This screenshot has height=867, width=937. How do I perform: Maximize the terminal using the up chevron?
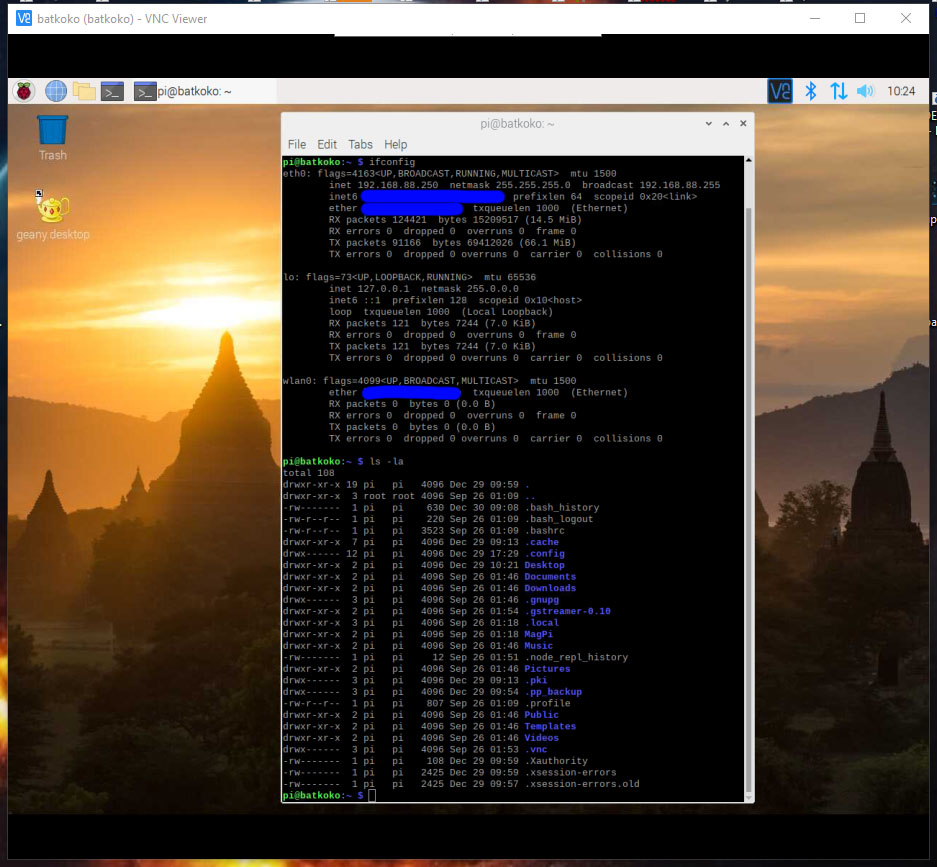[726, 124]
